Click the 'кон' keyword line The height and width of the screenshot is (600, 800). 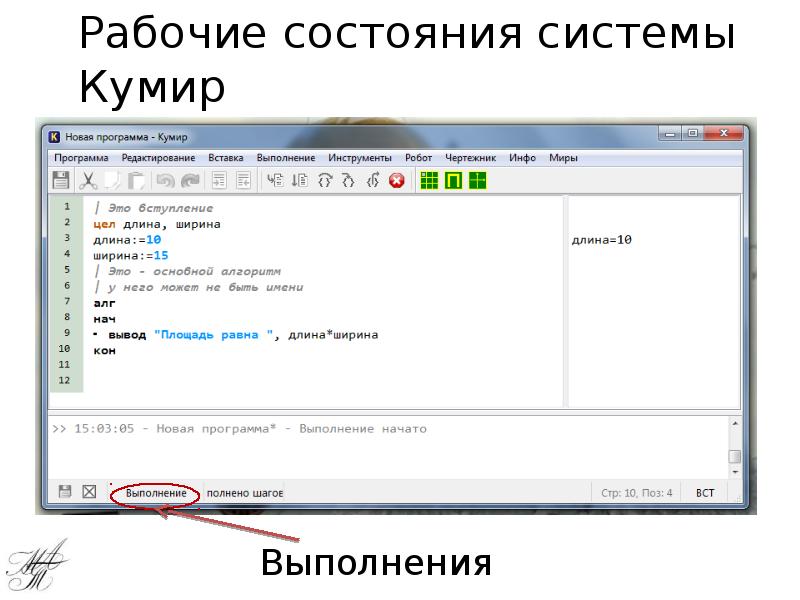105,351
